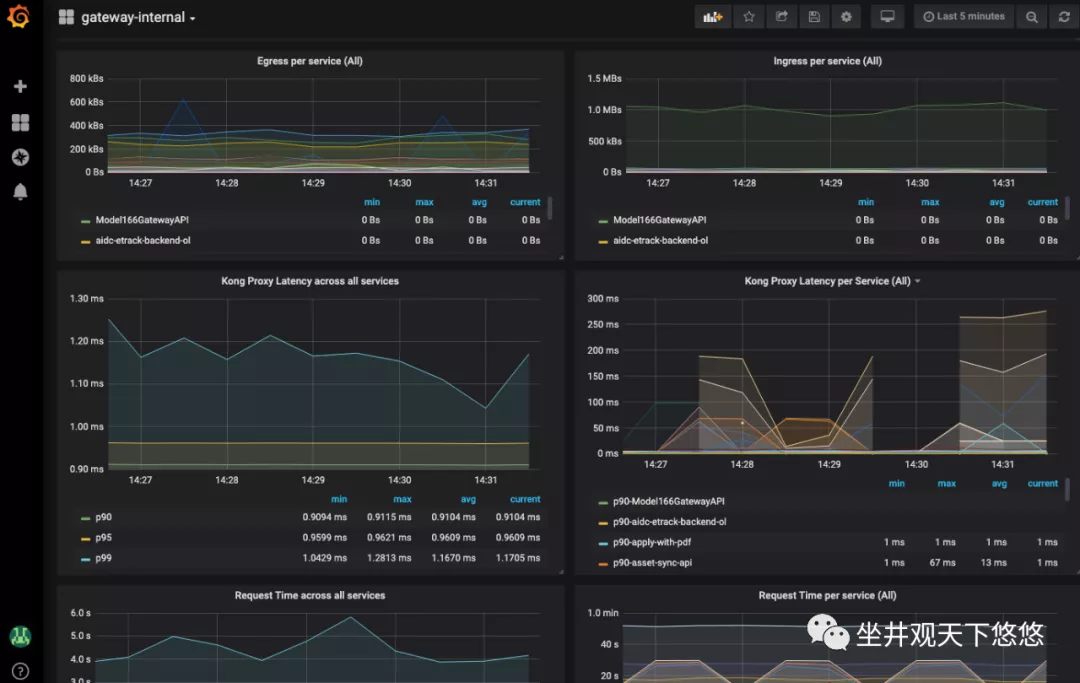Viewport: 1080px width, 683px height.
Task: Open the Create plus menu in sidebar
Action: point(20,87)
